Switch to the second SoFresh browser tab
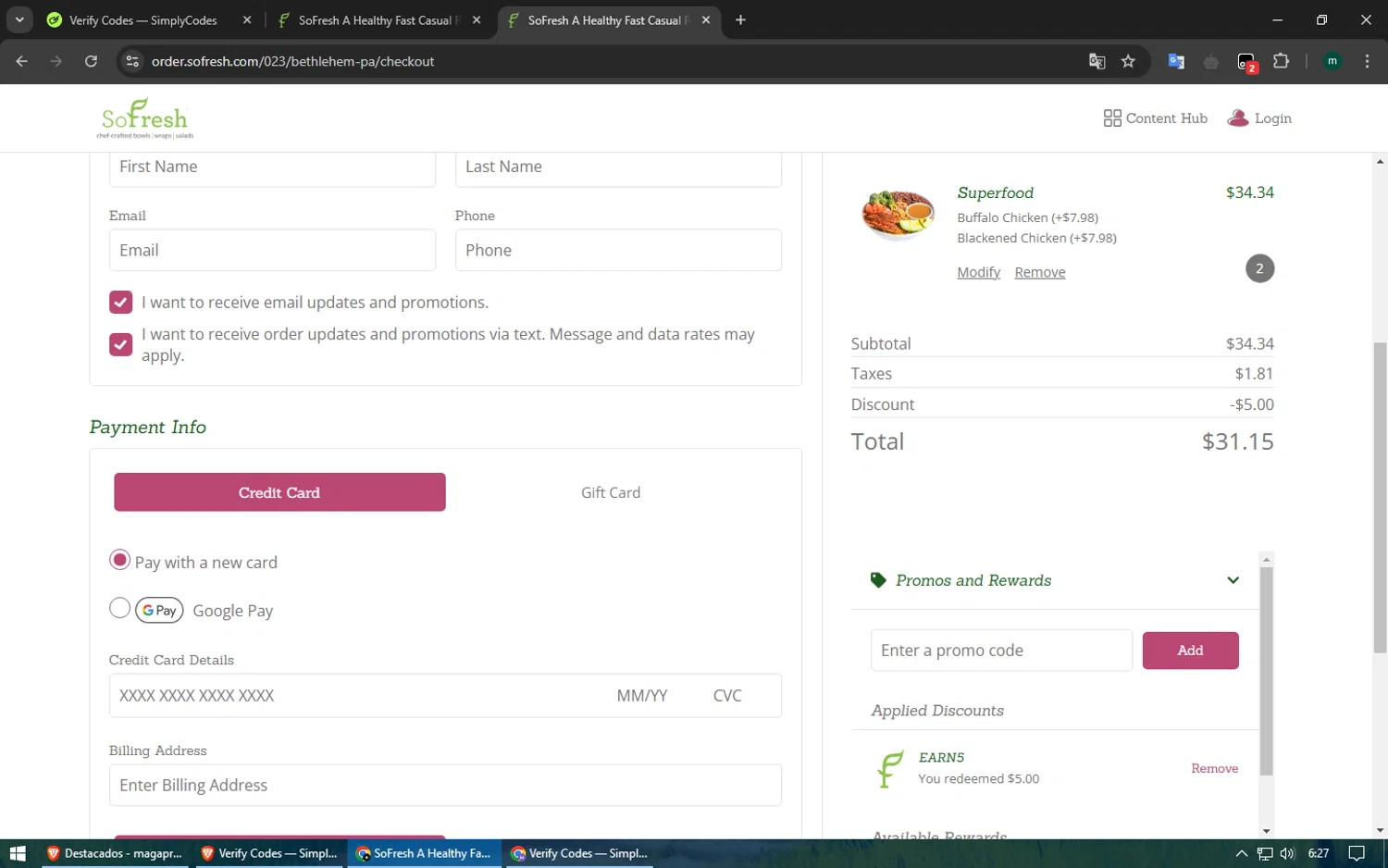This screenshot has width=1388, height=868. [x=381, y=20]
